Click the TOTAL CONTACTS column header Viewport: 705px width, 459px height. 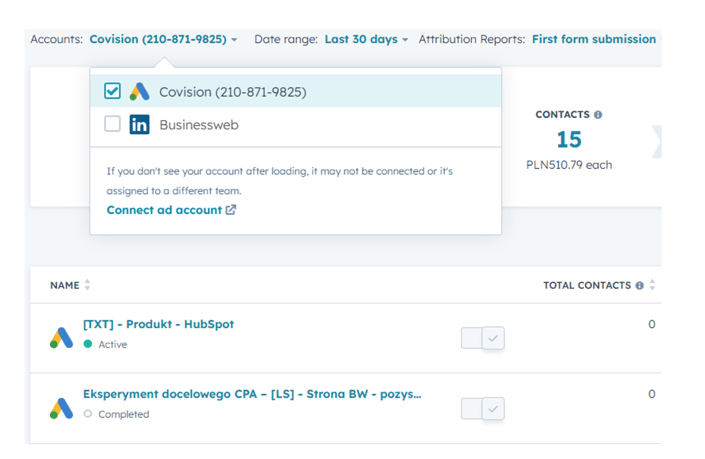point(587,285)
